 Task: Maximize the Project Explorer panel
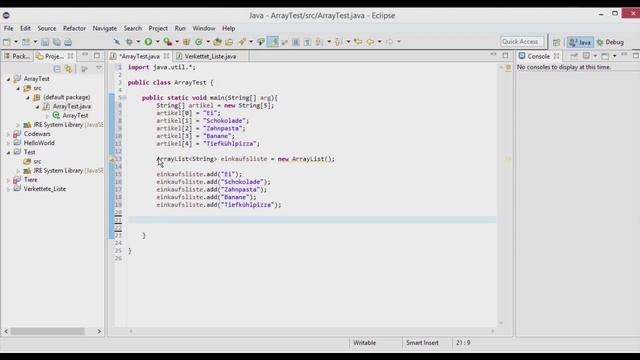[x=97, y=56]
